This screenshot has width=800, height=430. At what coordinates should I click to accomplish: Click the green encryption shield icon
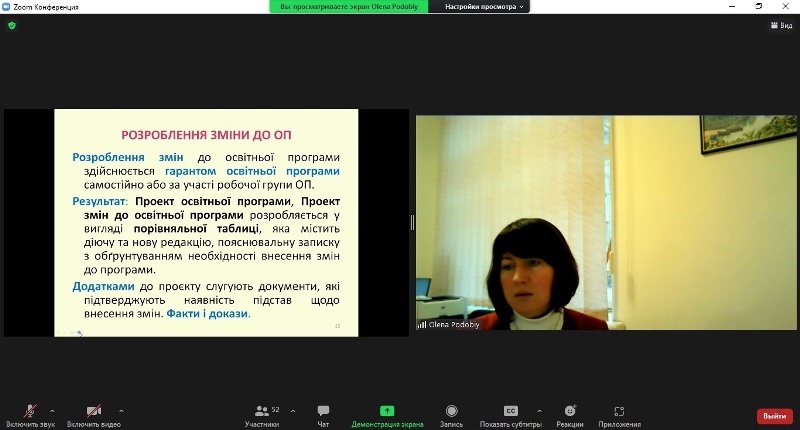tap(12, 26)
